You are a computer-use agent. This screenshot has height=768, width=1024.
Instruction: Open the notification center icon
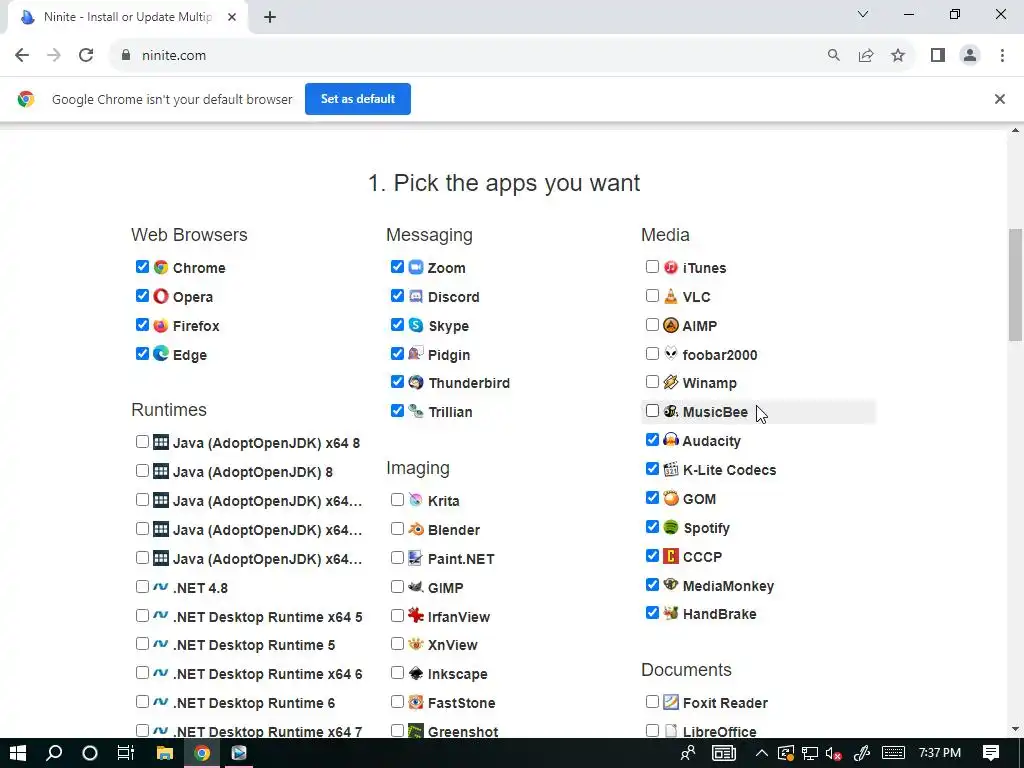[991, 753]
